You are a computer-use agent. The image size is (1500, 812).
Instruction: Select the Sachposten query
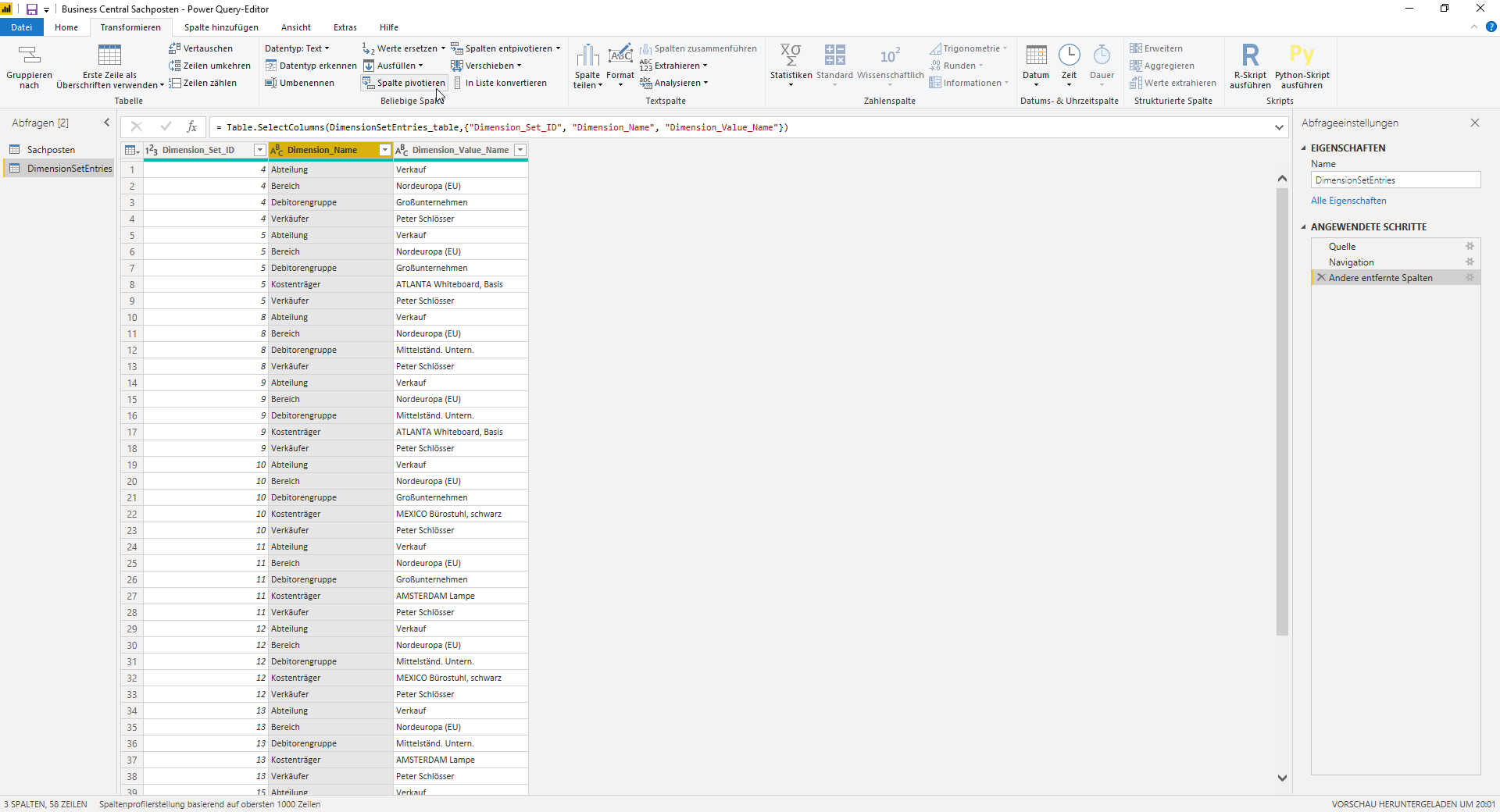(x=51, y=150)
